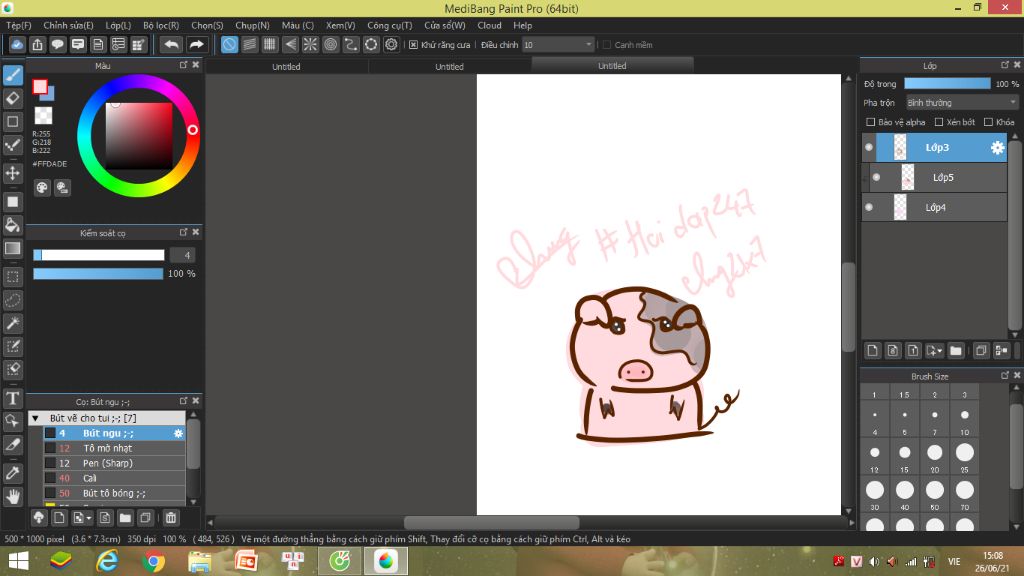Select the Text tool
The width and height of the screenshot is (1024, 576).
click(13, 398)
